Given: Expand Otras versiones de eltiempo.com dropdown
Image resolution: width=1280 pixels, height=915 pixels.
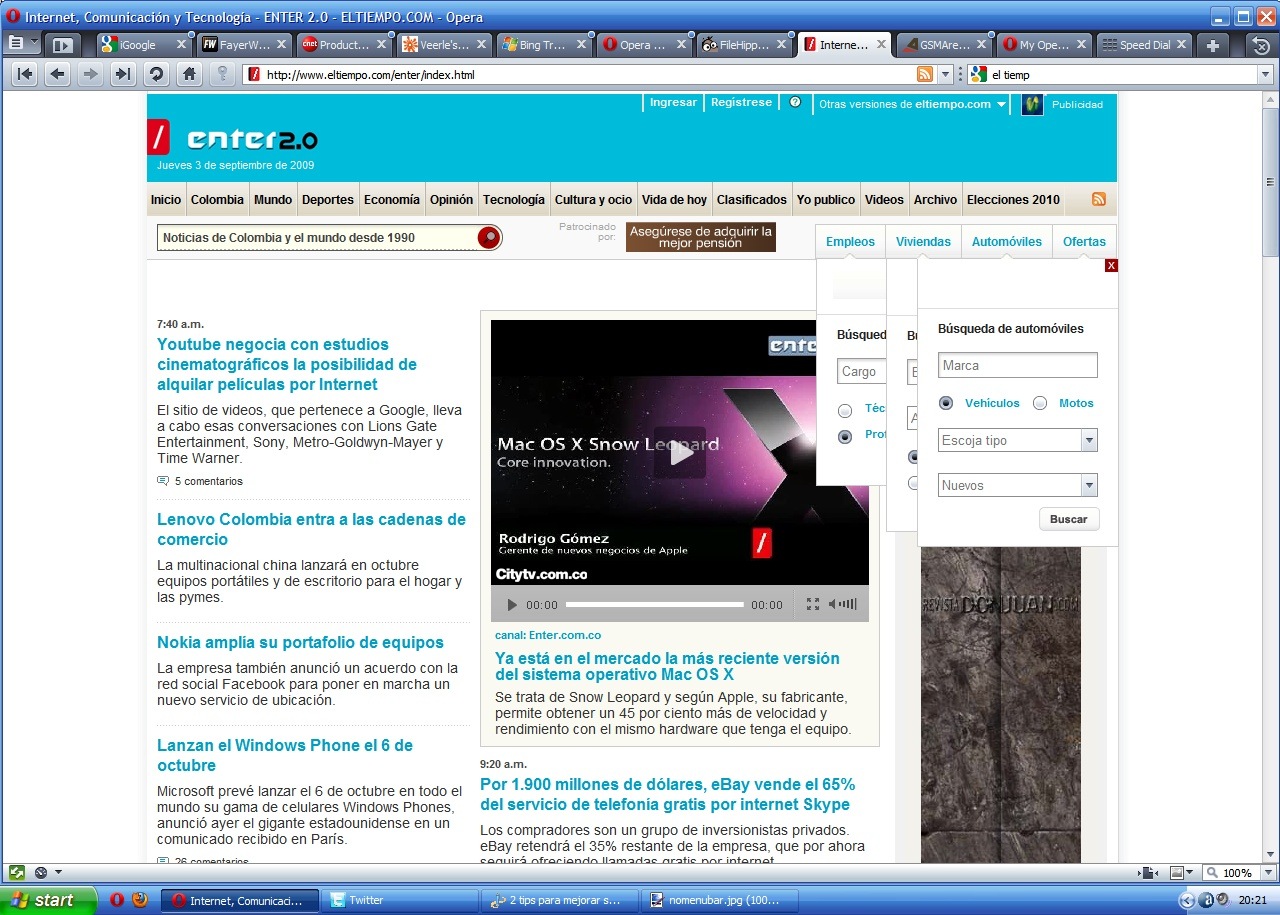Looking at the screenshot, I should (x=912, y=104).
